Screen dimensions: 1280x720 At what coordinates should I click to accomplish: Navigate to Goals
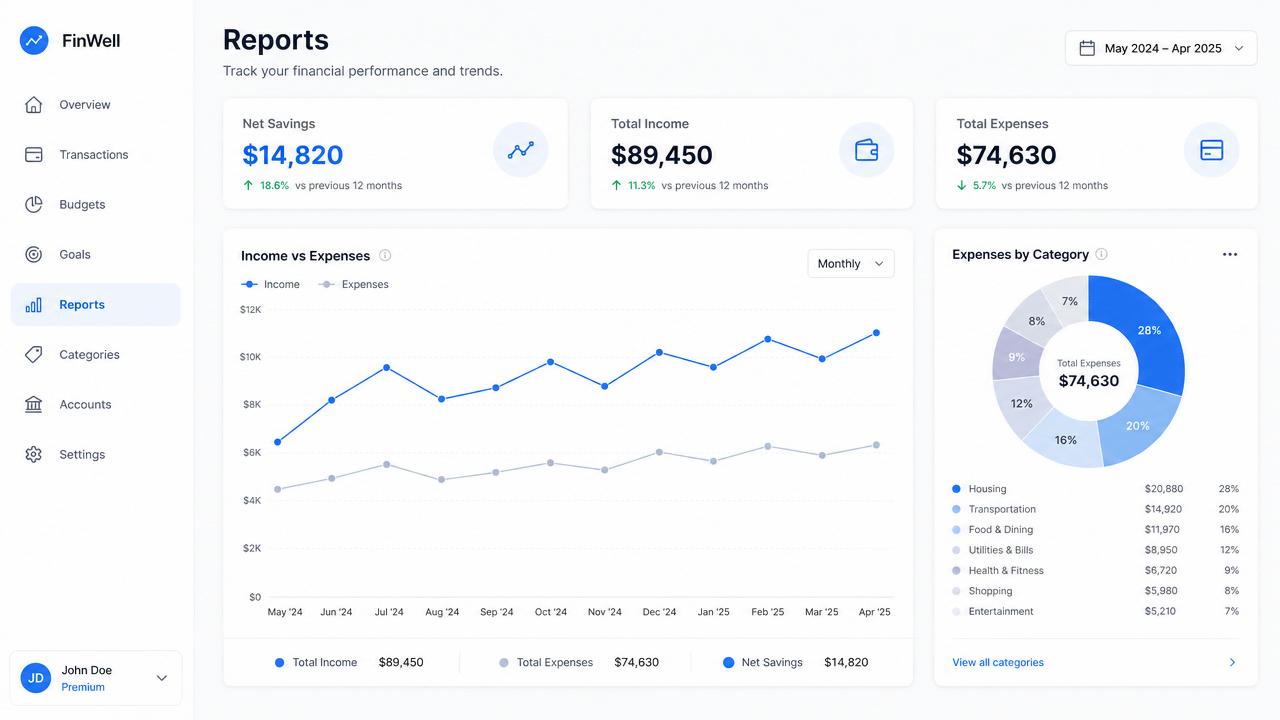coord(96,255)
